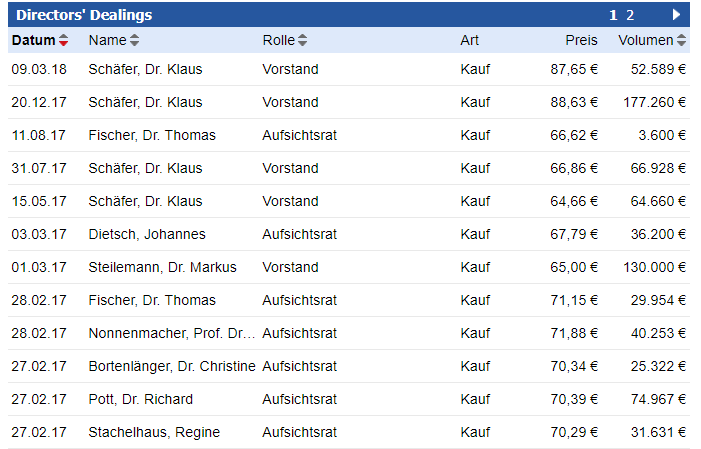Choose the Pott, Dr. Richard row
The height and width of the screenshot is (449, 701).
[141, 399]
